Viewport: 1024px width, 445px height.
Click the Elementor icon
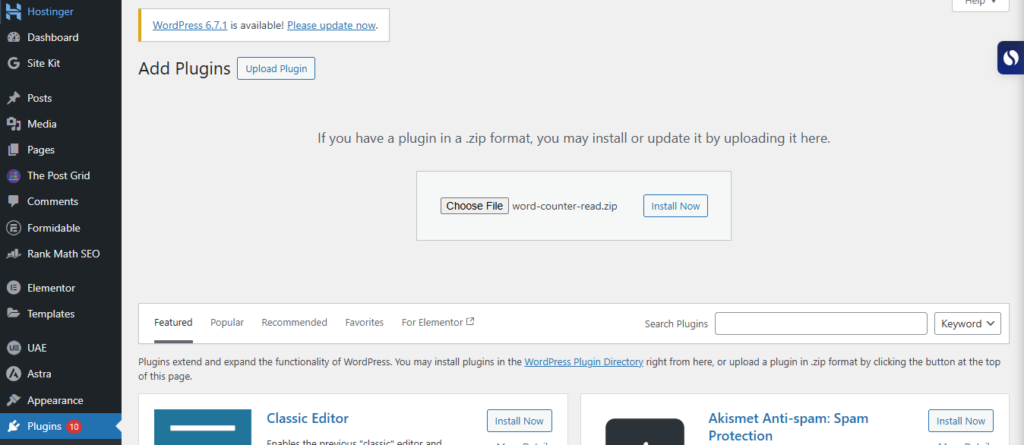[13, 288]
